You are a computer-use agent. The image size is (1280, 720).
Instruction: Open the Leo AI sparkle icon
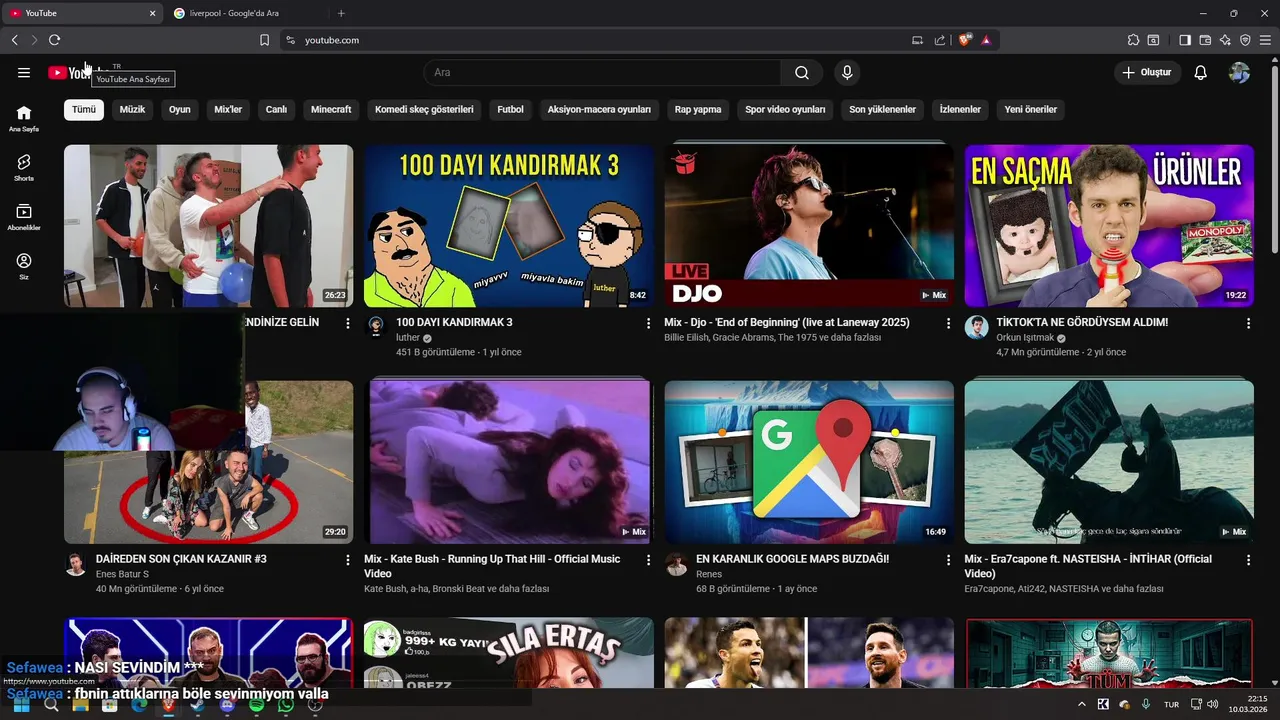click(x=1225, y=40)
